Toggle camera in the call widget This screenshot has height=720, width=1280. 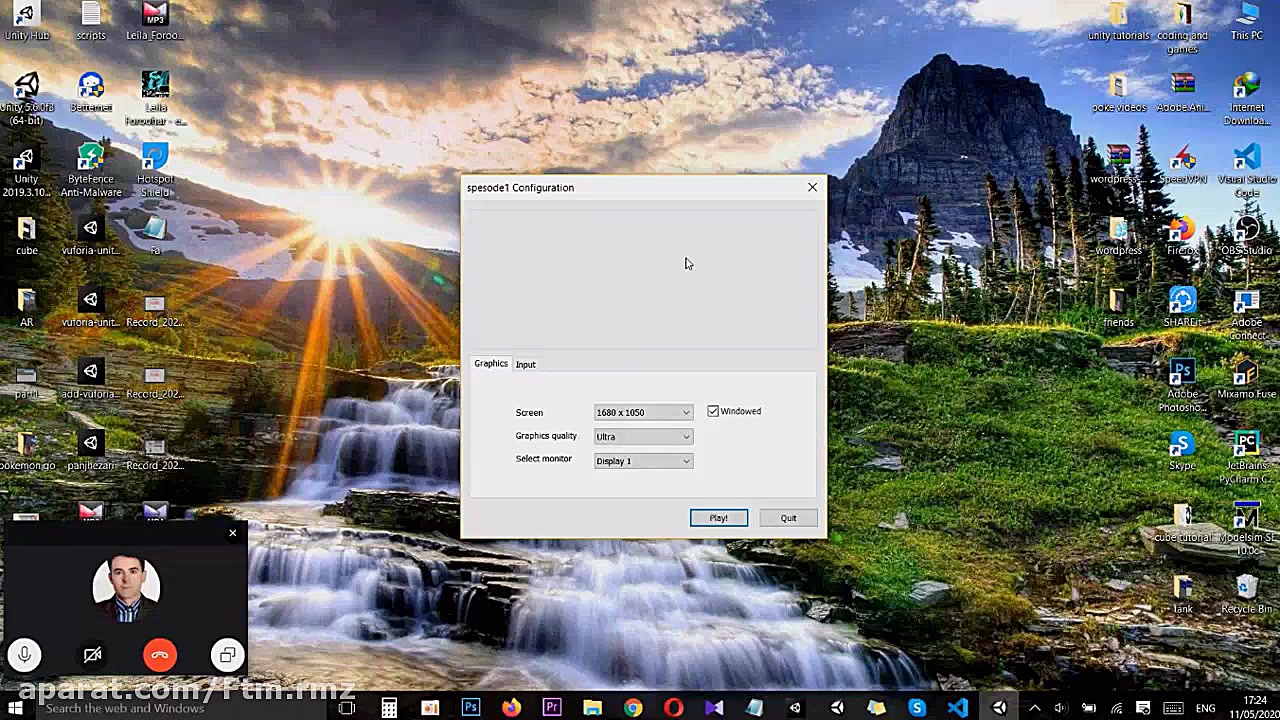pyautogui.click(x=92, y=655)
